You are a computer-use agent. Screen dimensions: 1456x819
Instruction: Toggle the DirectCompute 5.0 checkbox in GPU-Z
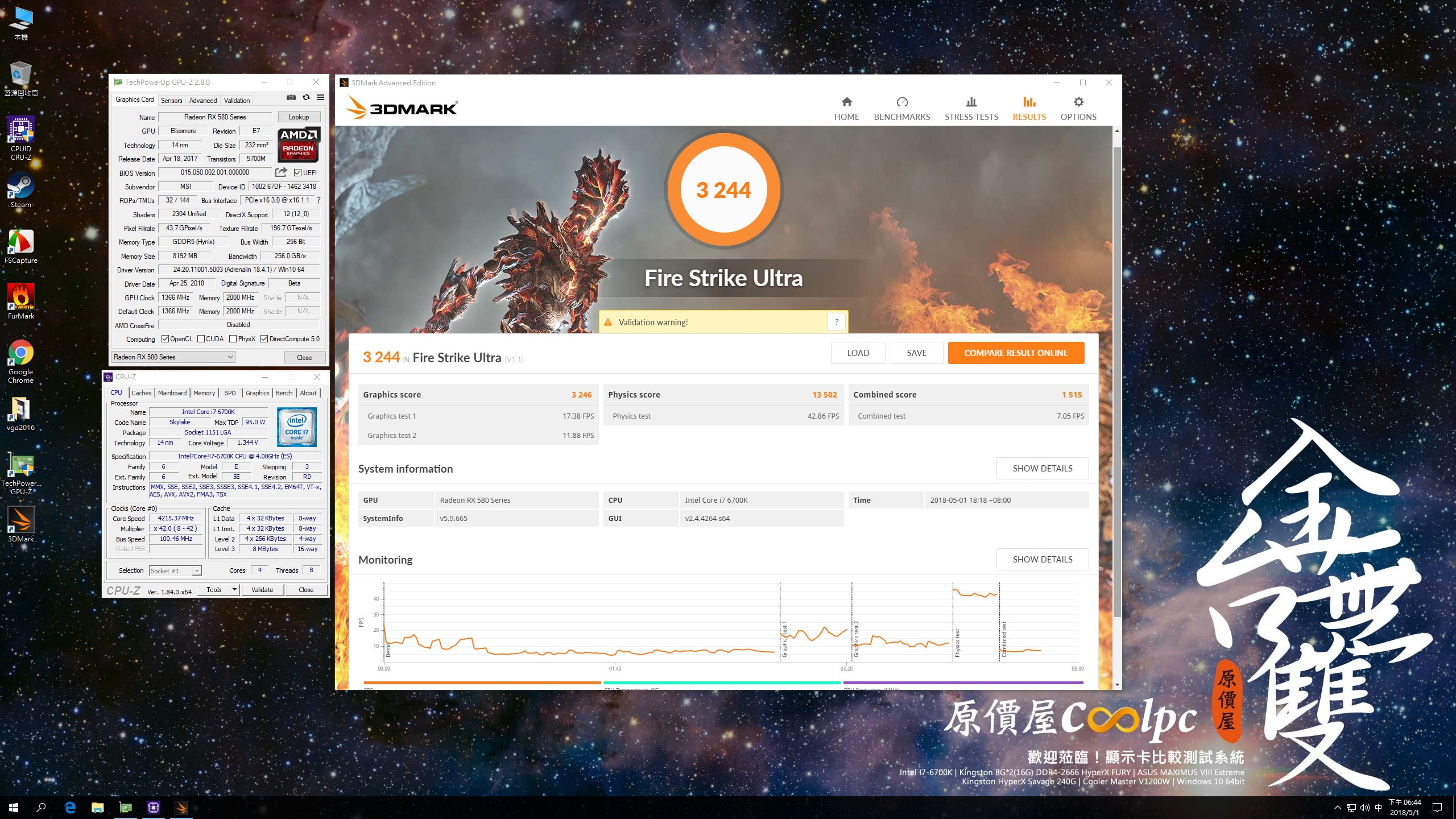pos(264,339)
